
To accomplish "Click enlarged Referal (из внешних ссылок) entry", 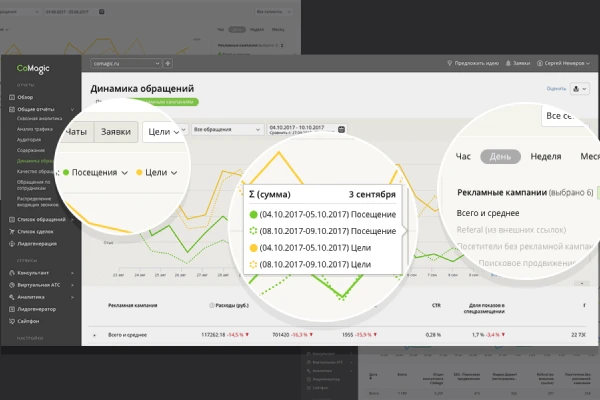I will point(511,230).
